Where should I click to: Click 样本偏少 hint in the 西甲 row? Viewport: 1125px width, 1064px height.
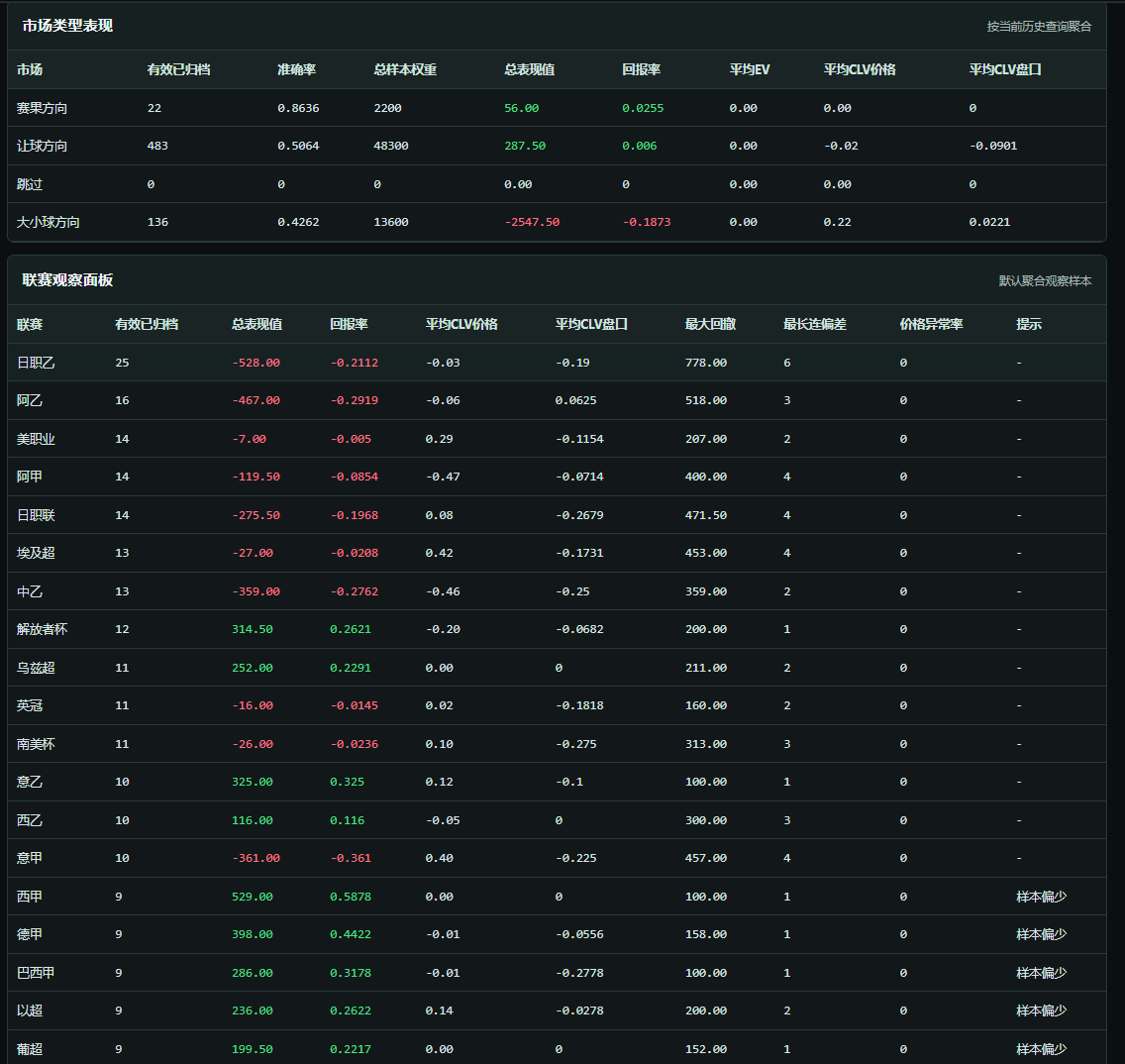[x=1041, y=897]
